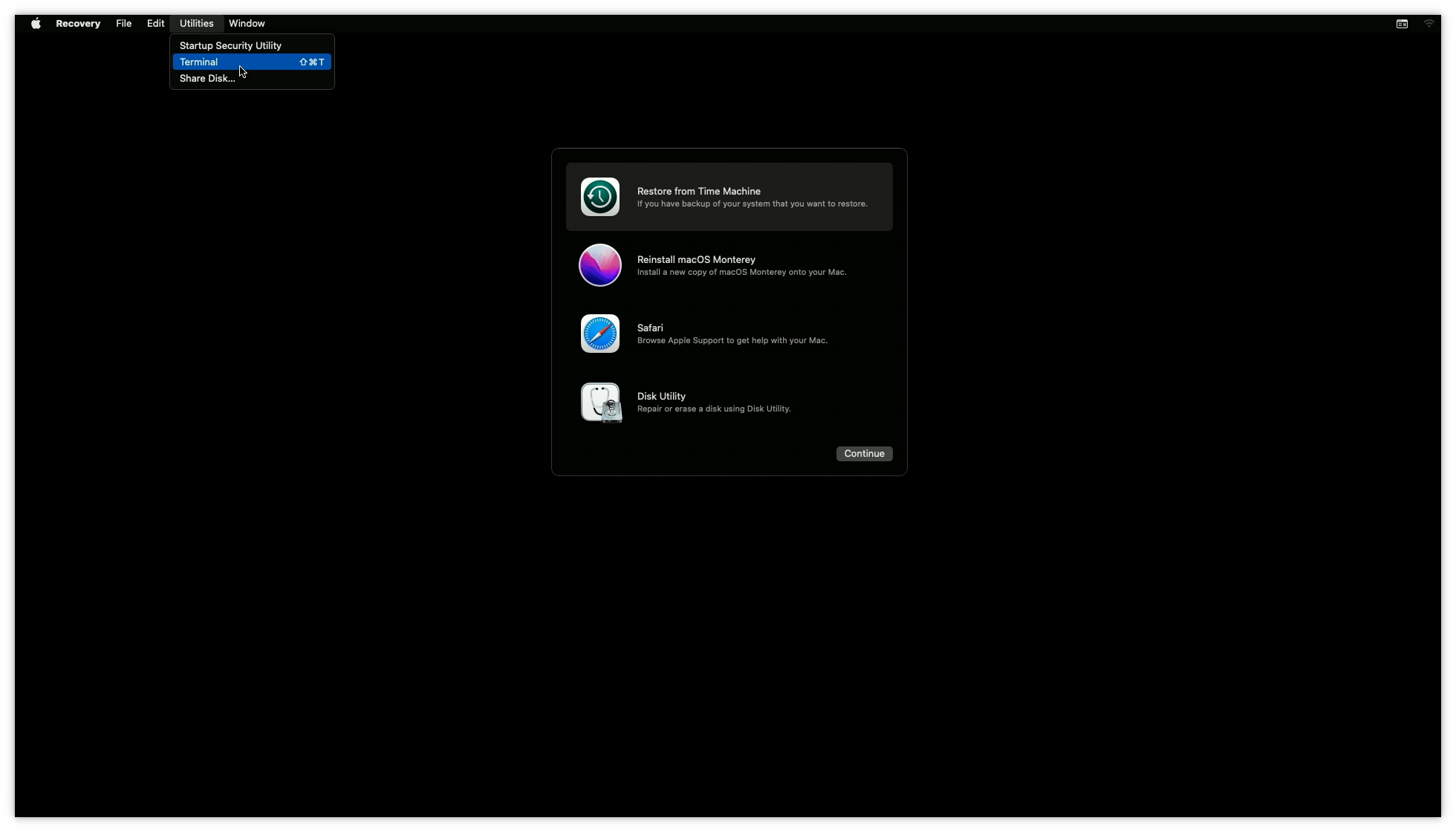The height and width of the screenshot is (832, 1456).
Task: Click the Safari compass icon
Action: [x=599, y=334]
